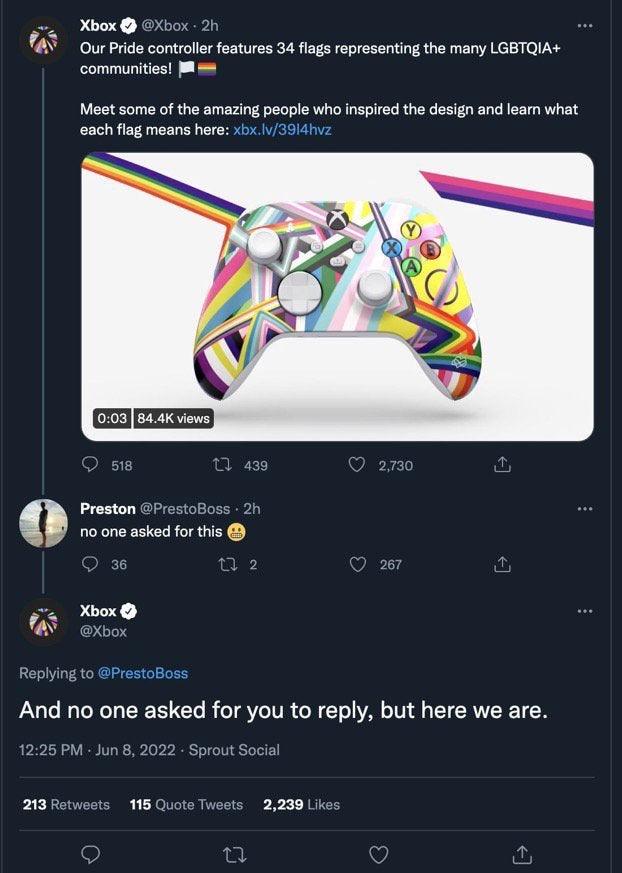This screenshot has width=622, height=873.
Task: Like the main Xbox reply at bottom
Action: 379,854
